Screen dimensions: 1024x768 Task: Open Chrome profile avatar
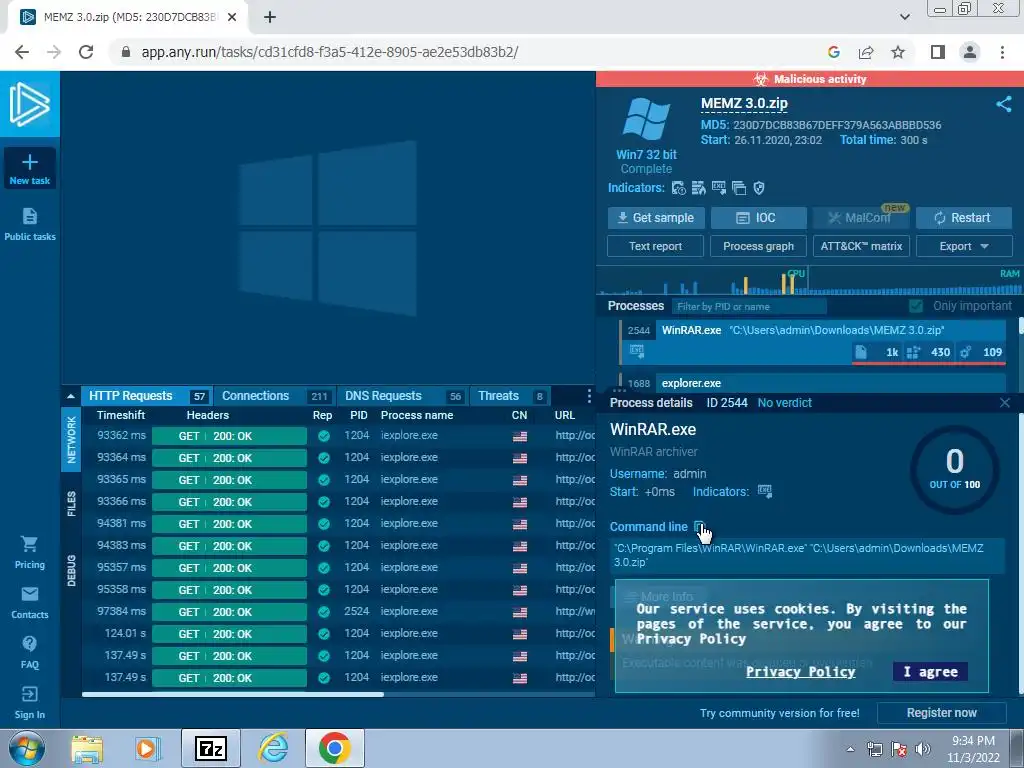point(970,52)
